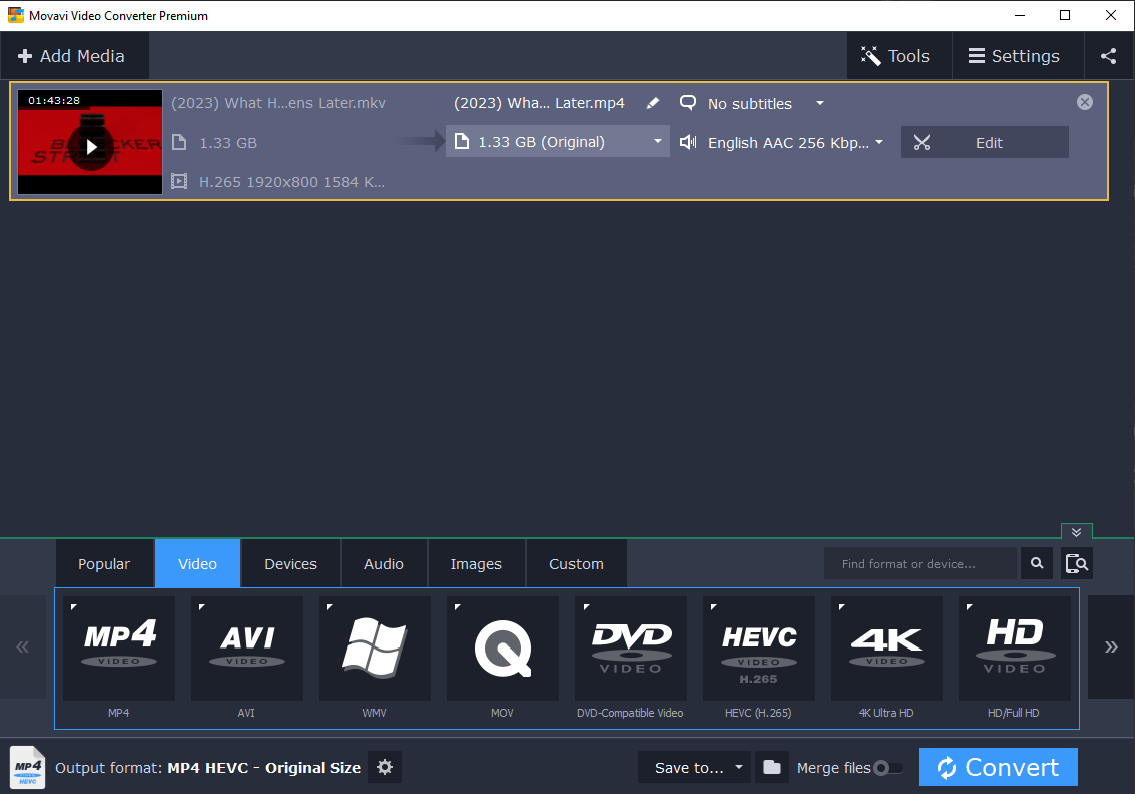Viewport: 1135px width, 794px height.
Task: Switch to the Custom tab
Action: coord(576,563)
